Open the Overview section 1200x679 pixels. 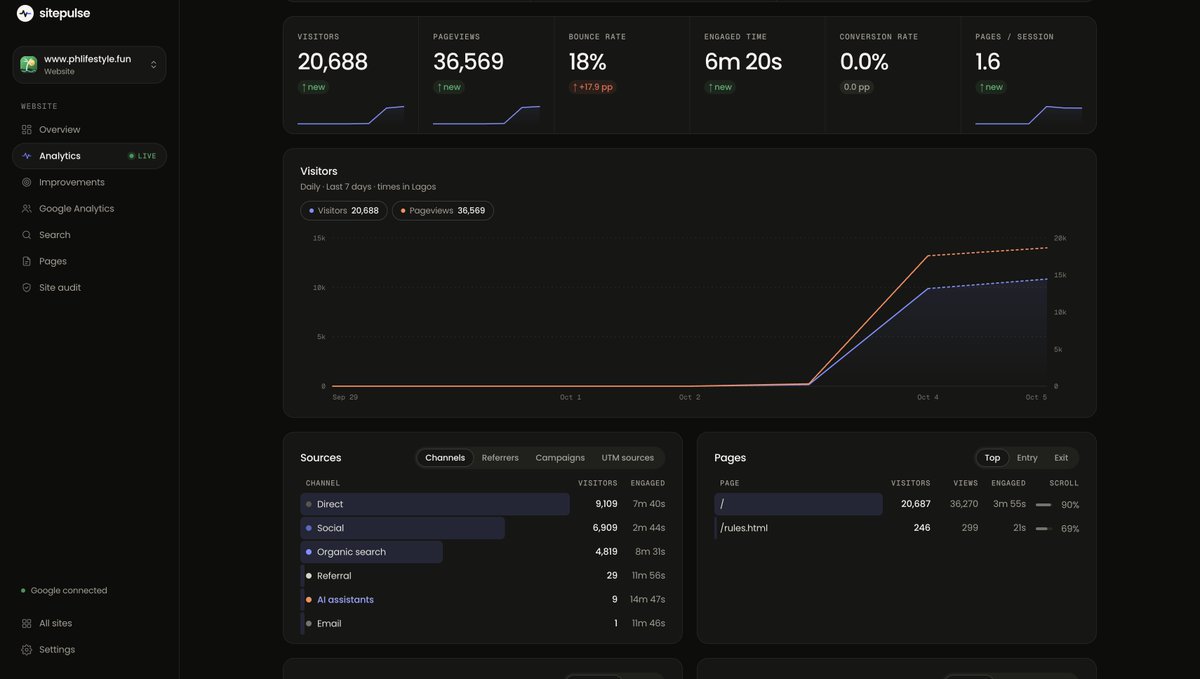[89, 130]
